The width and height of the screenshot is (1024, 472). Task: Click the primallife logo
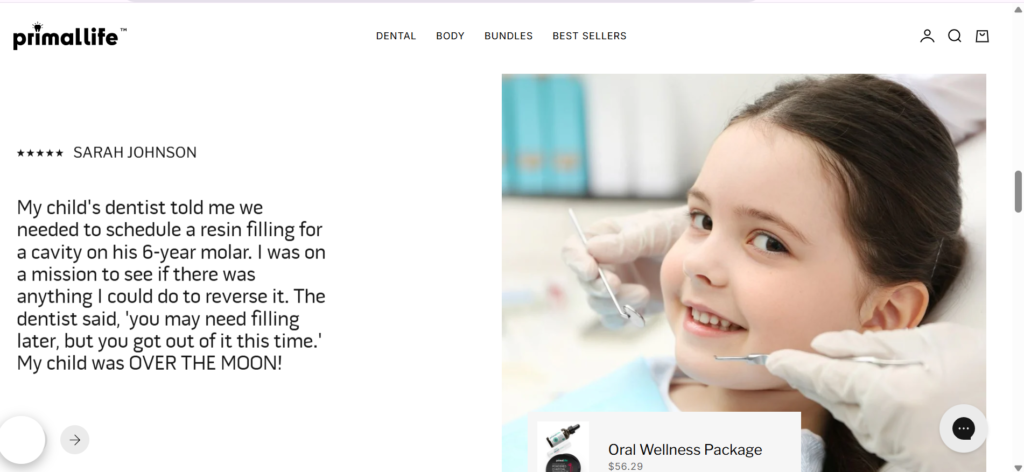(x=69, y=36)
